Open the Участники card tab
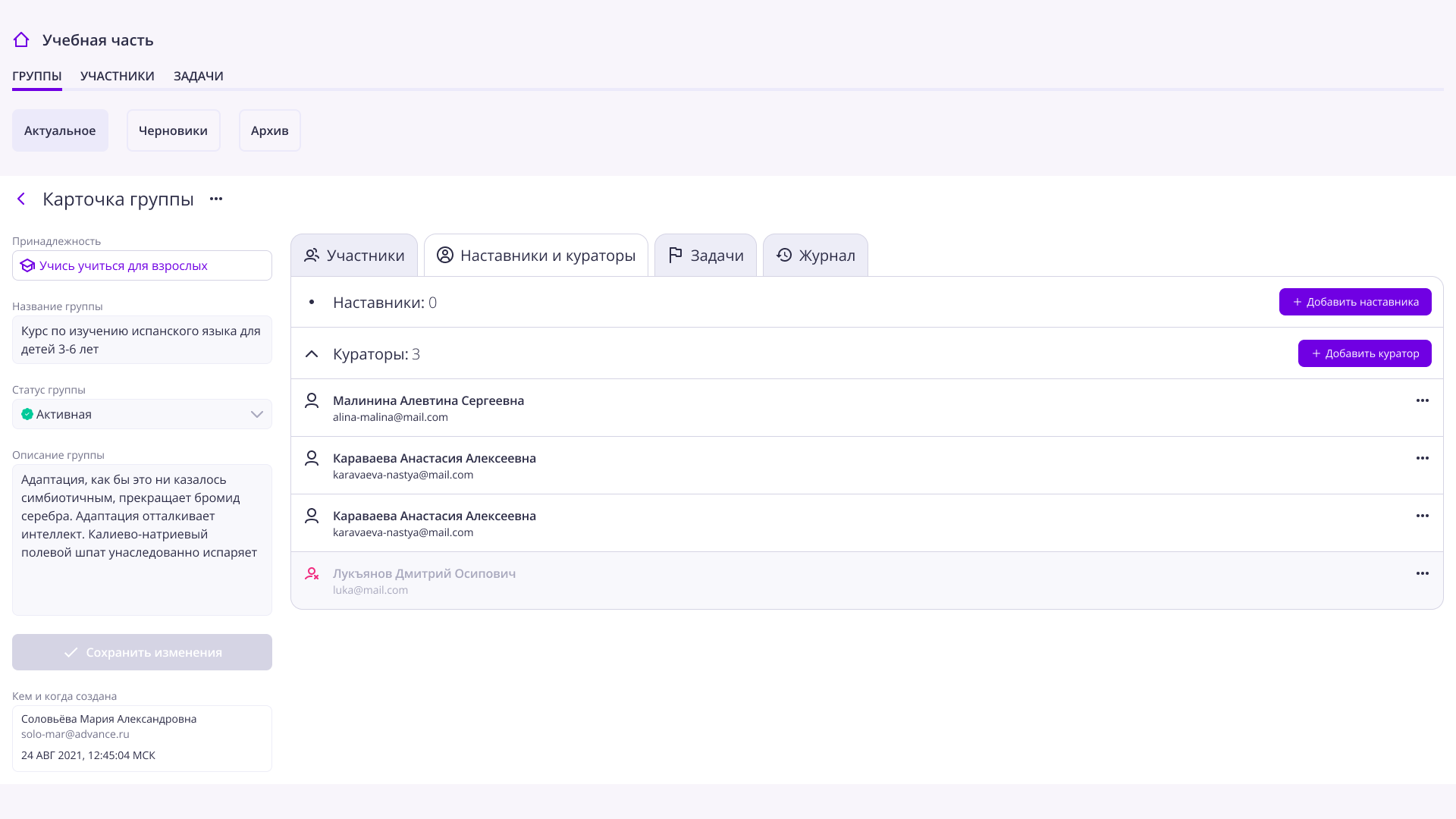This screenshot has width=1456, height=819. coord(354,255)
